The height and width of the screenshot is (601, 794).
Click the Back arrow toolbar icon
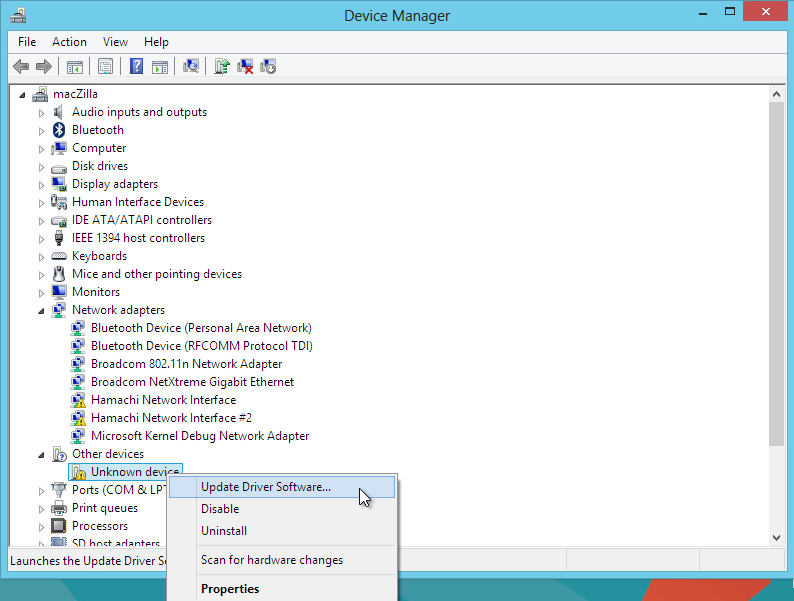click(x=21, y=66)
